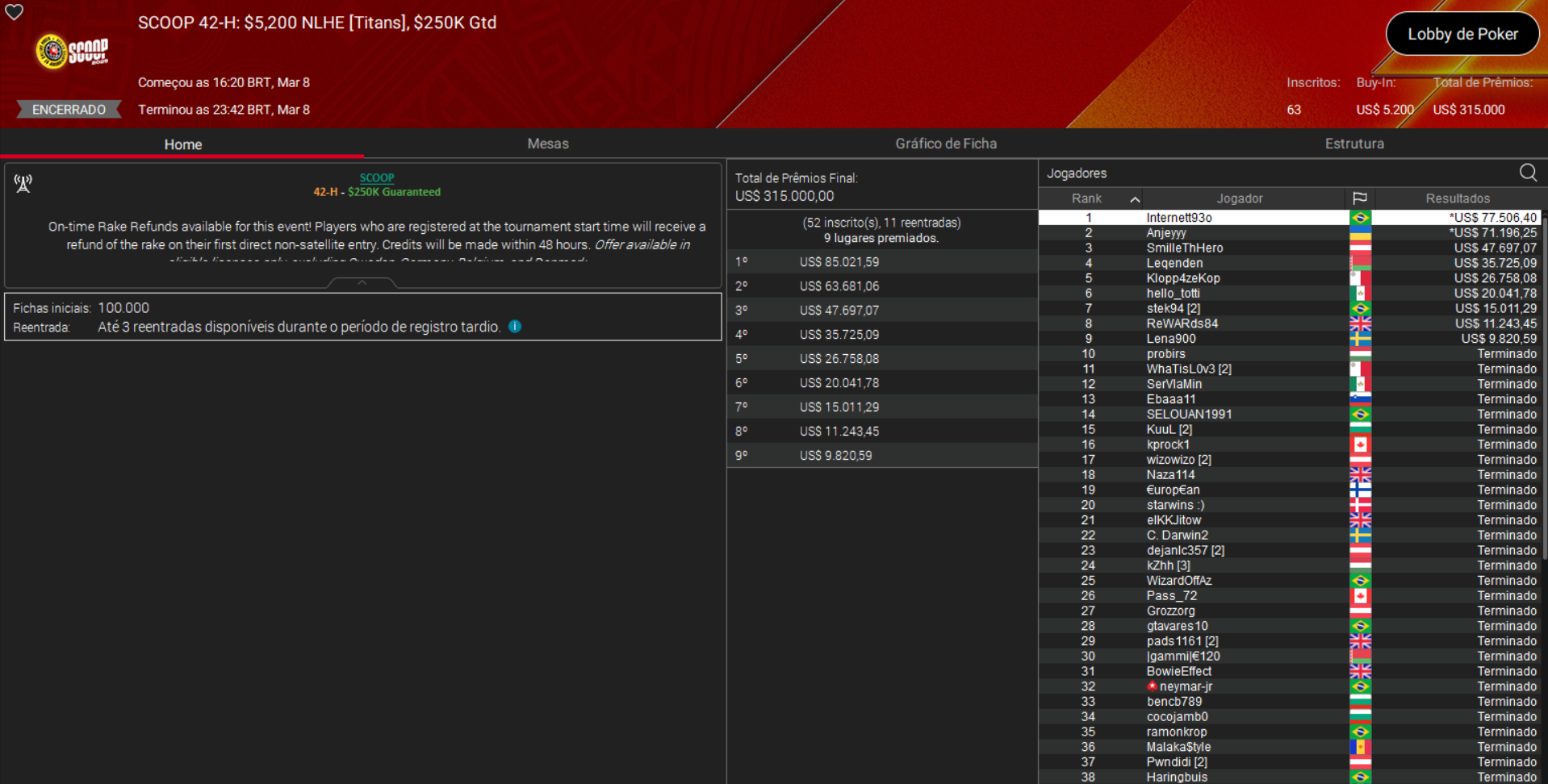
Task: Click the flag column header icon
Action: pyautogui.click(x=1361, y=198)
